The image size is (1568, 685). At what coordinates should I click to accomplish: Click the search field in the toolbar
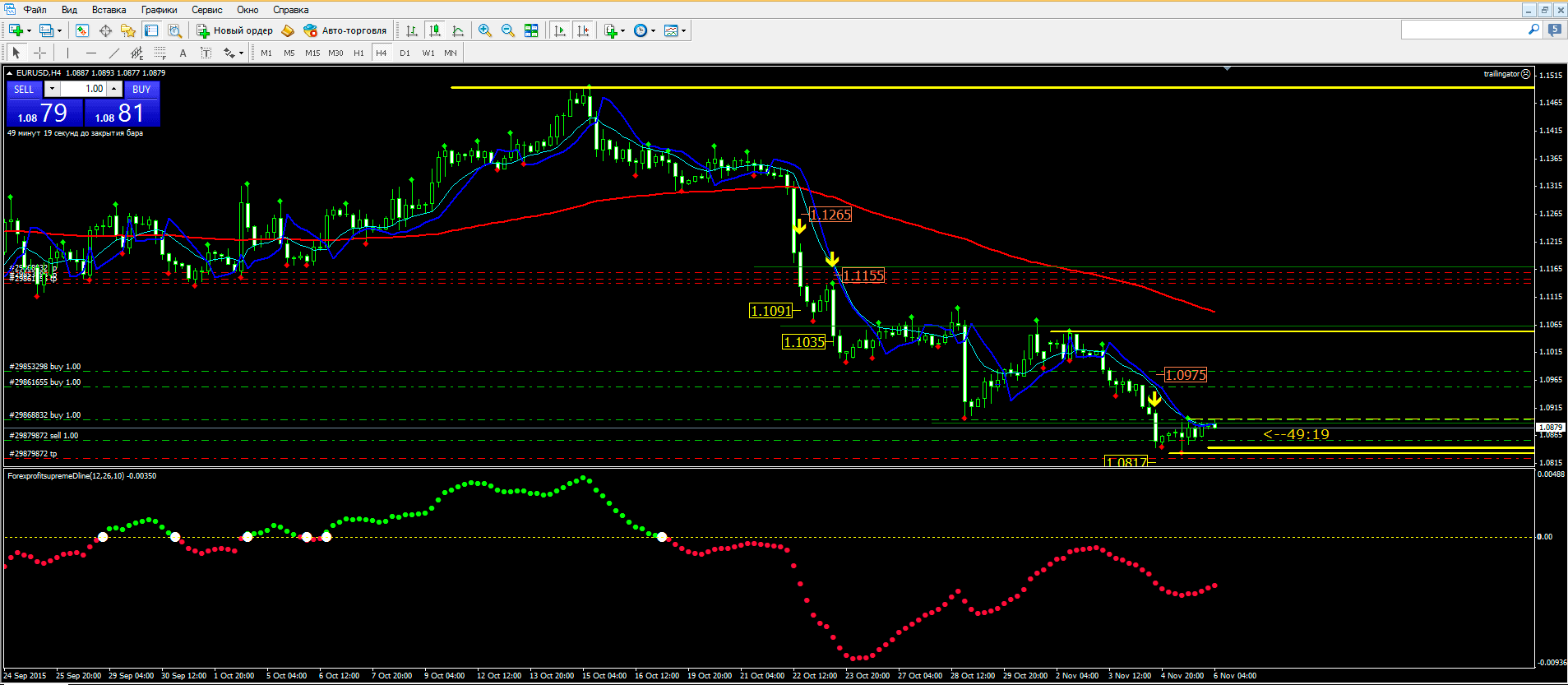coord(1464,30)
